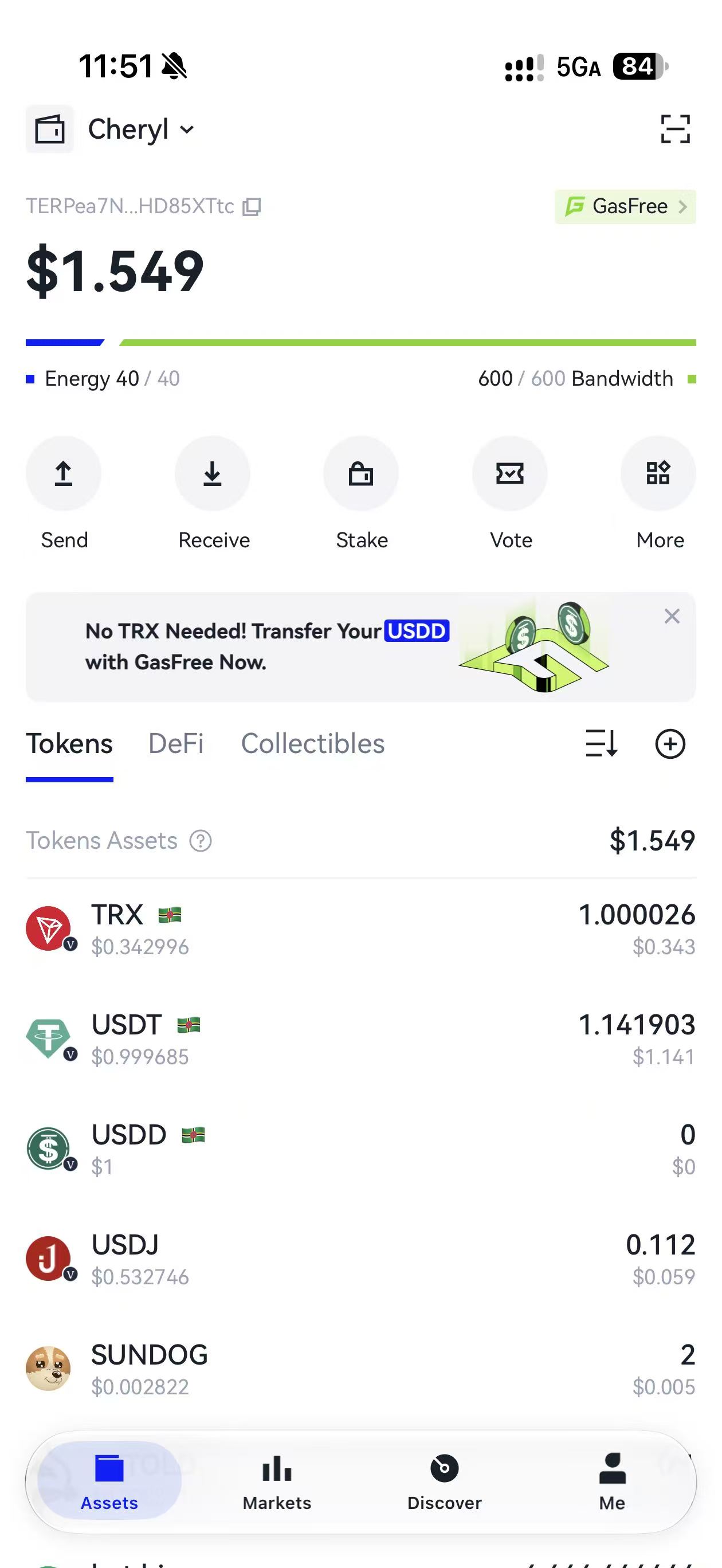The width and height of the screenshot is (722, 1568).
Task: Show Tokens Assets help tooltip
Action: click(x=201, y=841)
